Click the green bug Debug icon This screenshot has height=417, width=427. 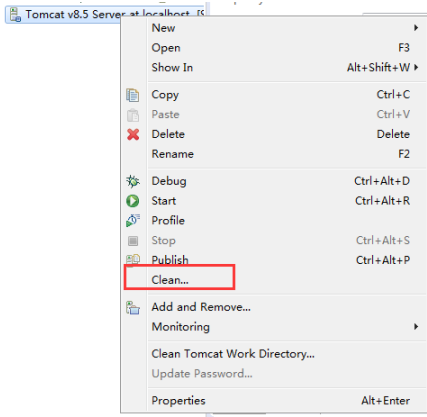(133, 181)
